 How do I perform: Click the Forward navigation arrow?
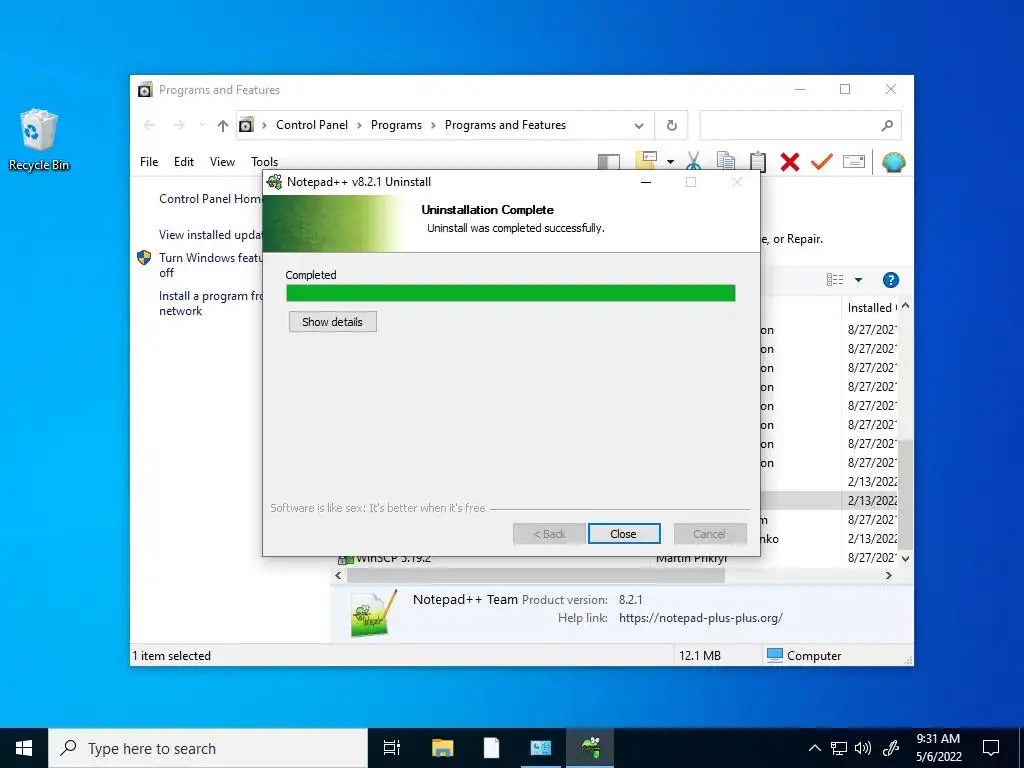click(179, 125)
